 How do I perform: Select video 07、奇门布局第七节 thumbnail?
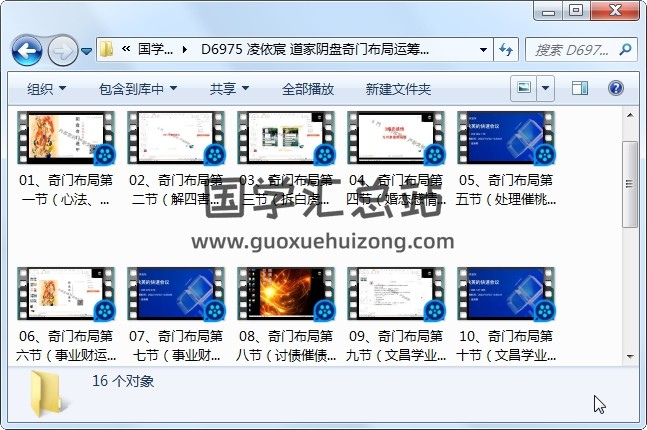[x=176, y=294]
